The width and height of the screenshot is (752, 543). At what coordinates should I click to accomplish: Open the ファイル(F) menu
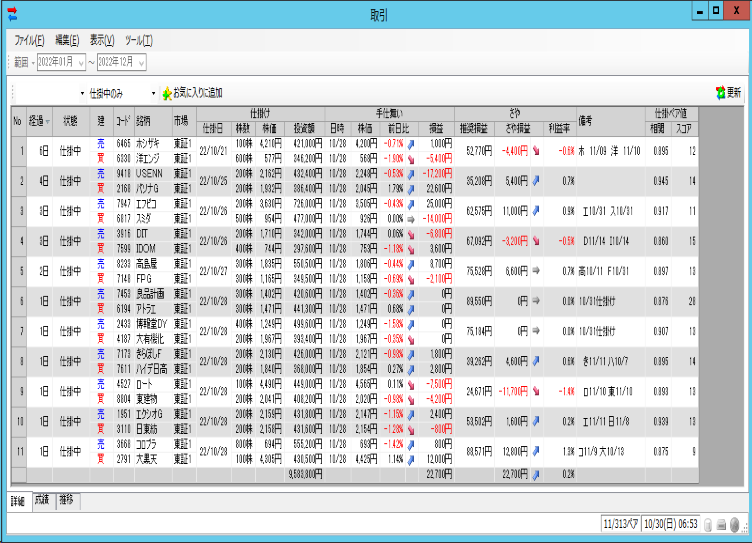[x=29, y=41]
